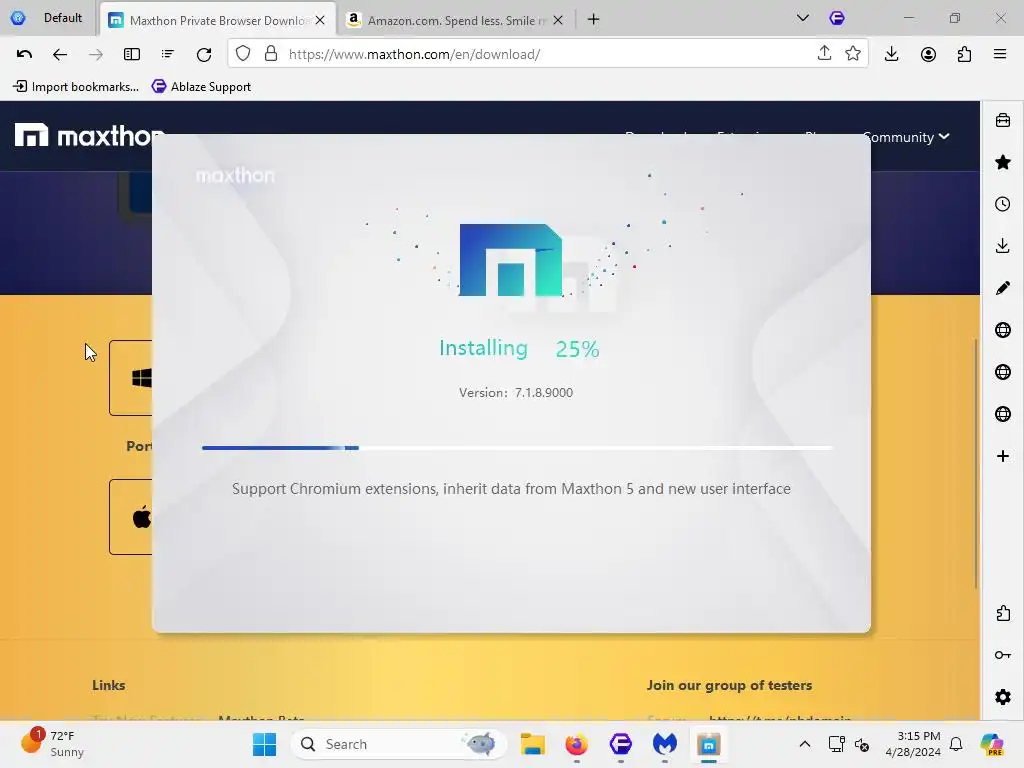
Task: Open File Explorer from taskbar
Action: click(x=532, y=744)
